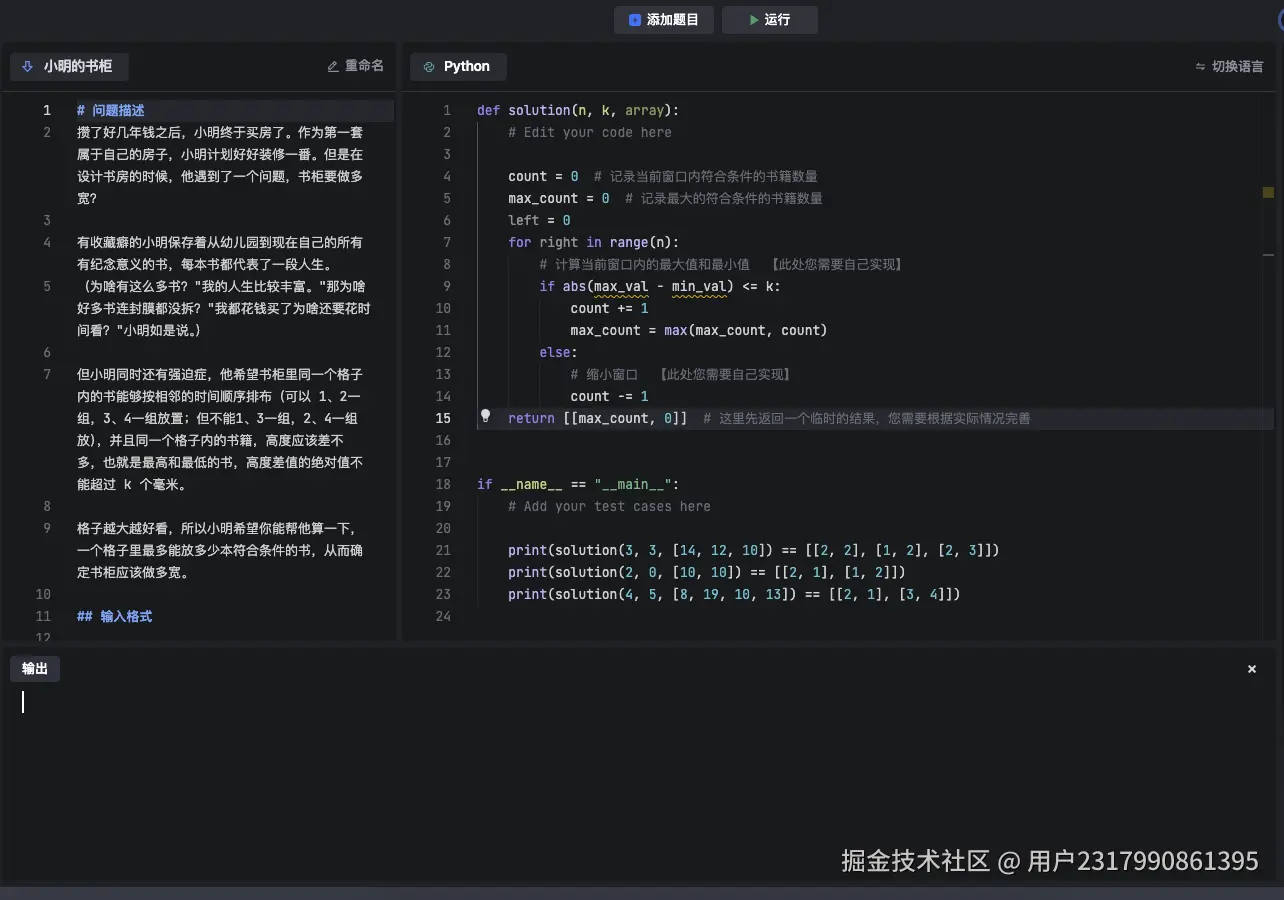Click the swap-arrows icon next to 切换语言
Screen dimensions: 1284x900
1202,66
